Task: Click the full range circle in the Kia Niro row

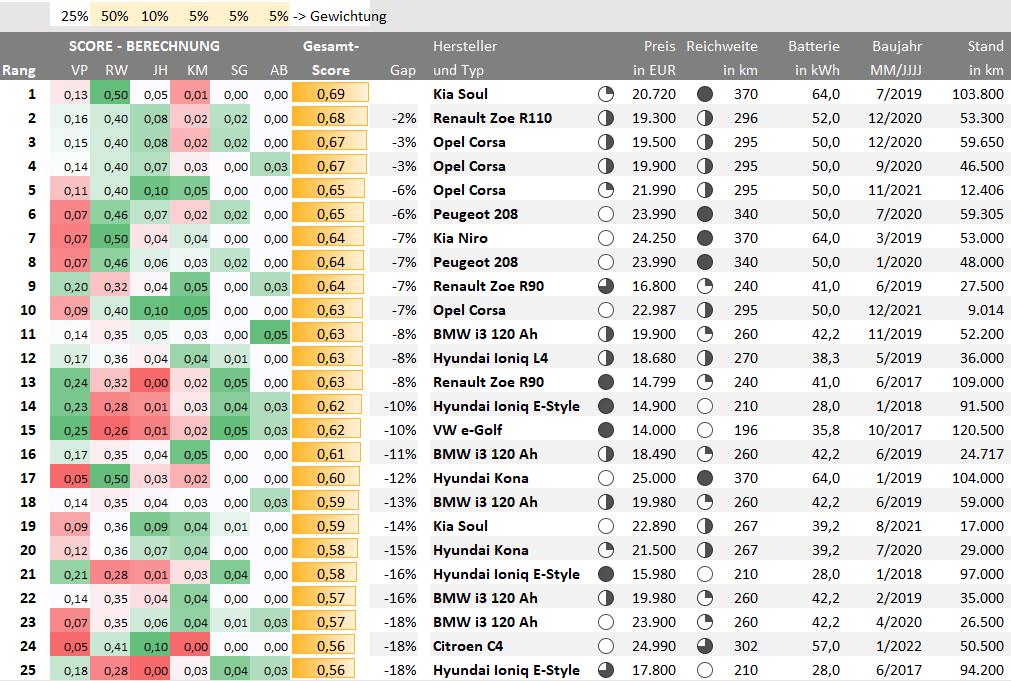Action: (x=705, y=238)
